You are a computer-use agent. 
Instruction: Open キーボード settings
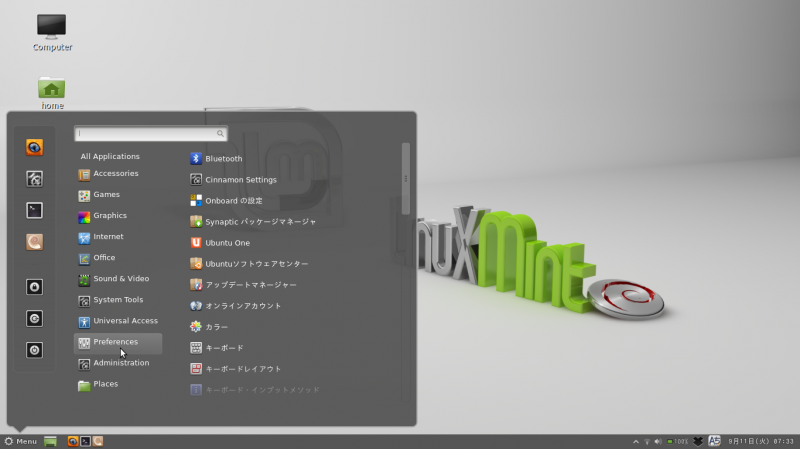tap(217, 348)
